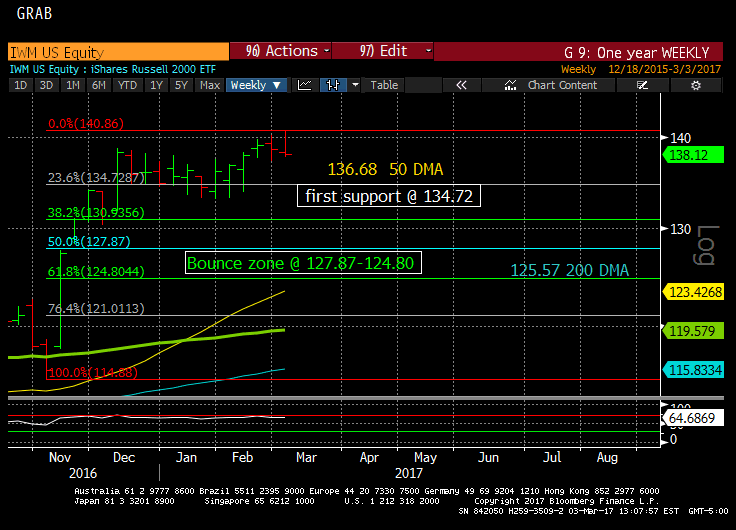Click the 50.0%(127.87) Fibonacci label
The width and height of the screenshot is (736, 530).
click(x=89, y=242)
